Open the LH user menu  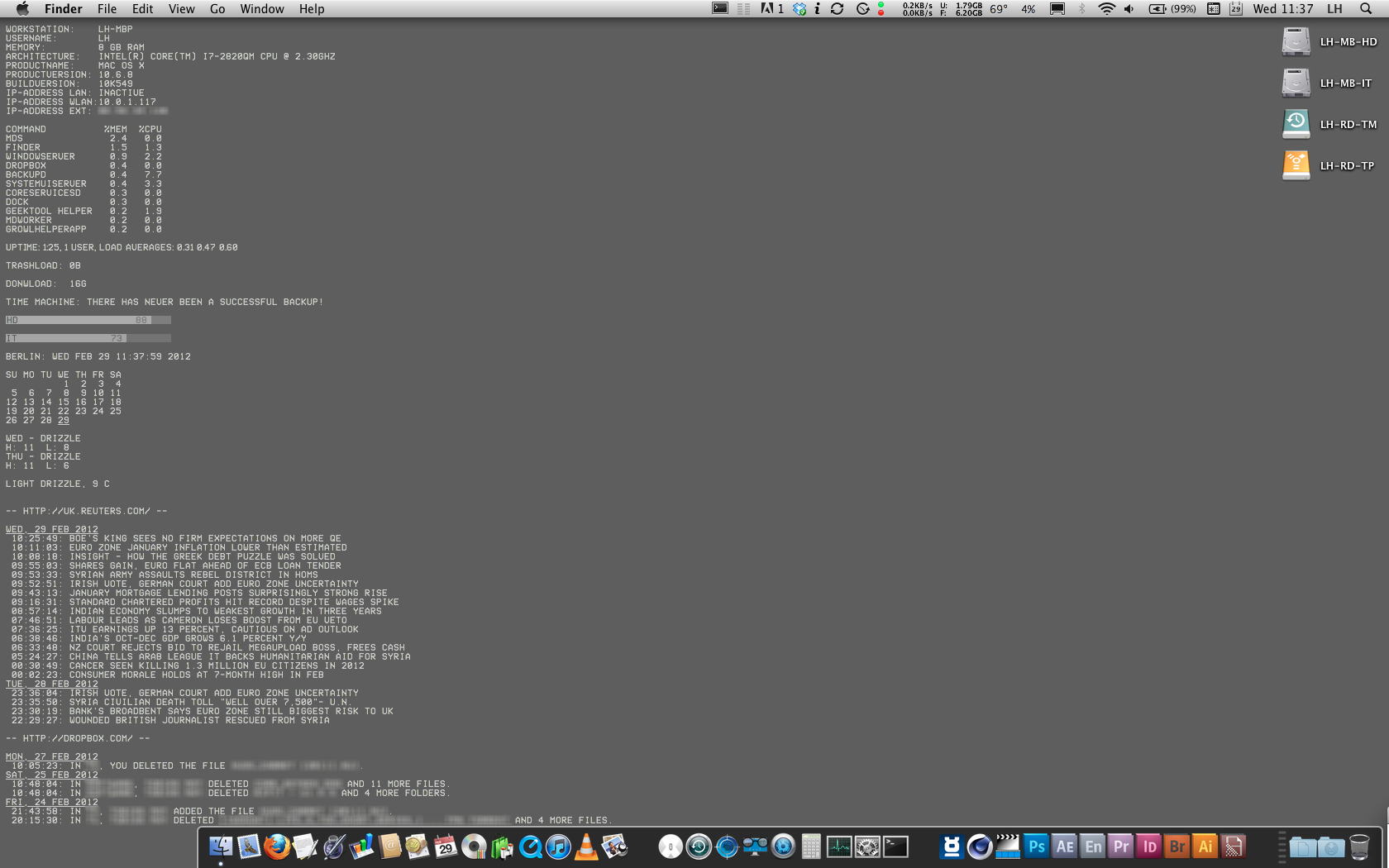(1334, 8)
